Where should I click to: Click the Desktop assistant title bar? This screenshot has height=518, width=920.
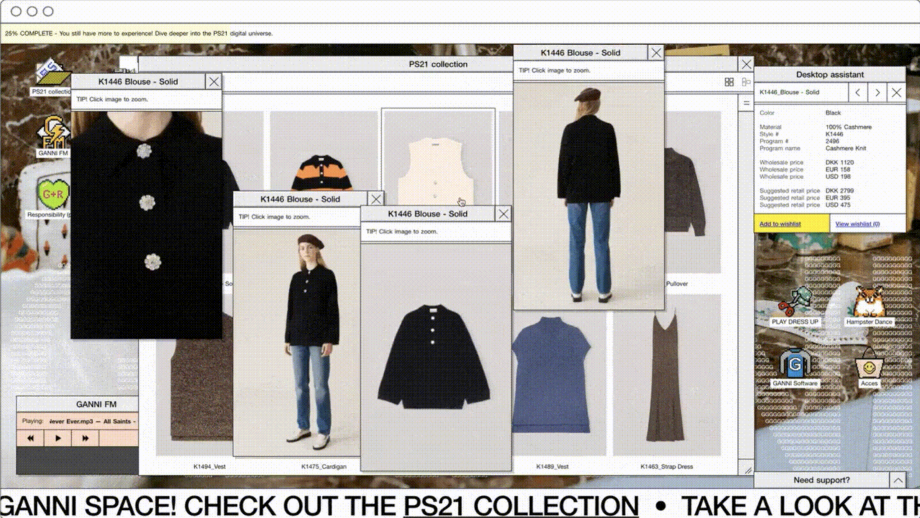[830, 75]
